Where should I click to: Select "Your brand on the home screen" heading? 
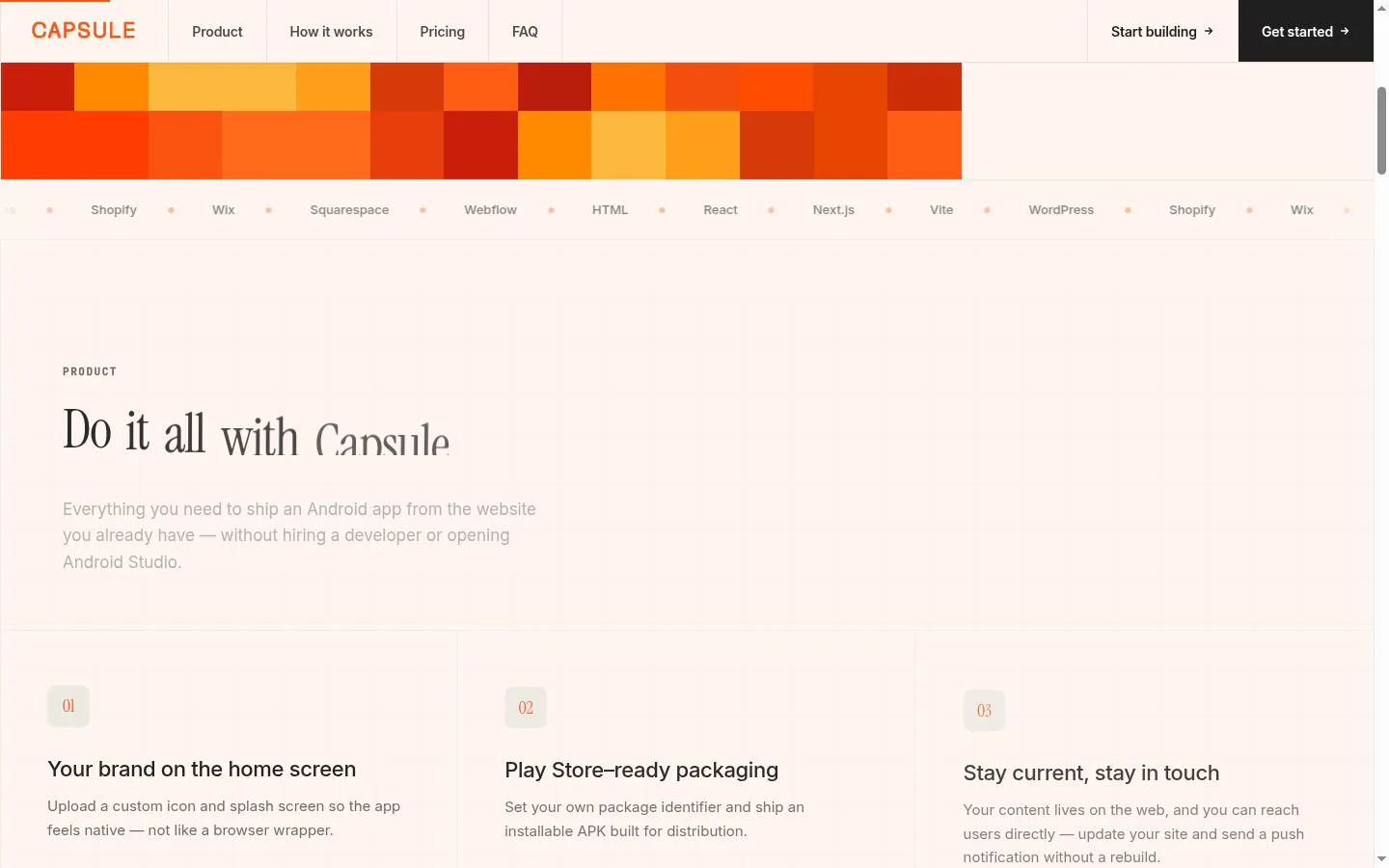[202, 769]
